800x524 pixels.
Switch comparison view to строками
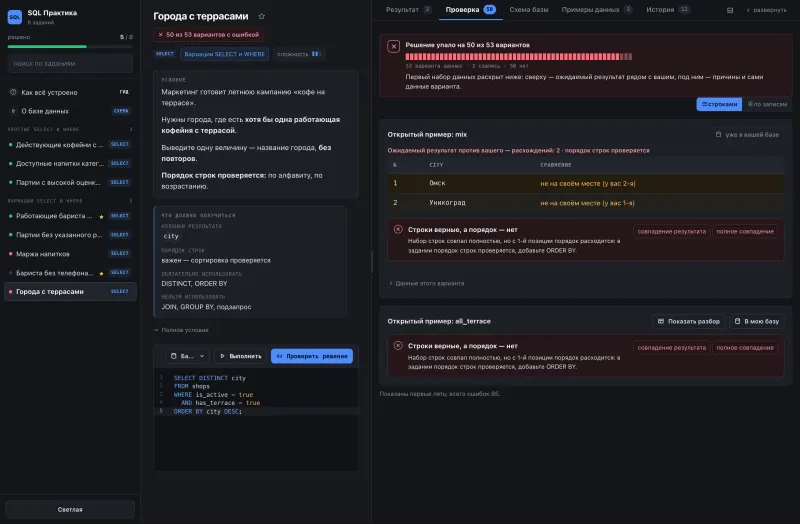pos(719,104)
